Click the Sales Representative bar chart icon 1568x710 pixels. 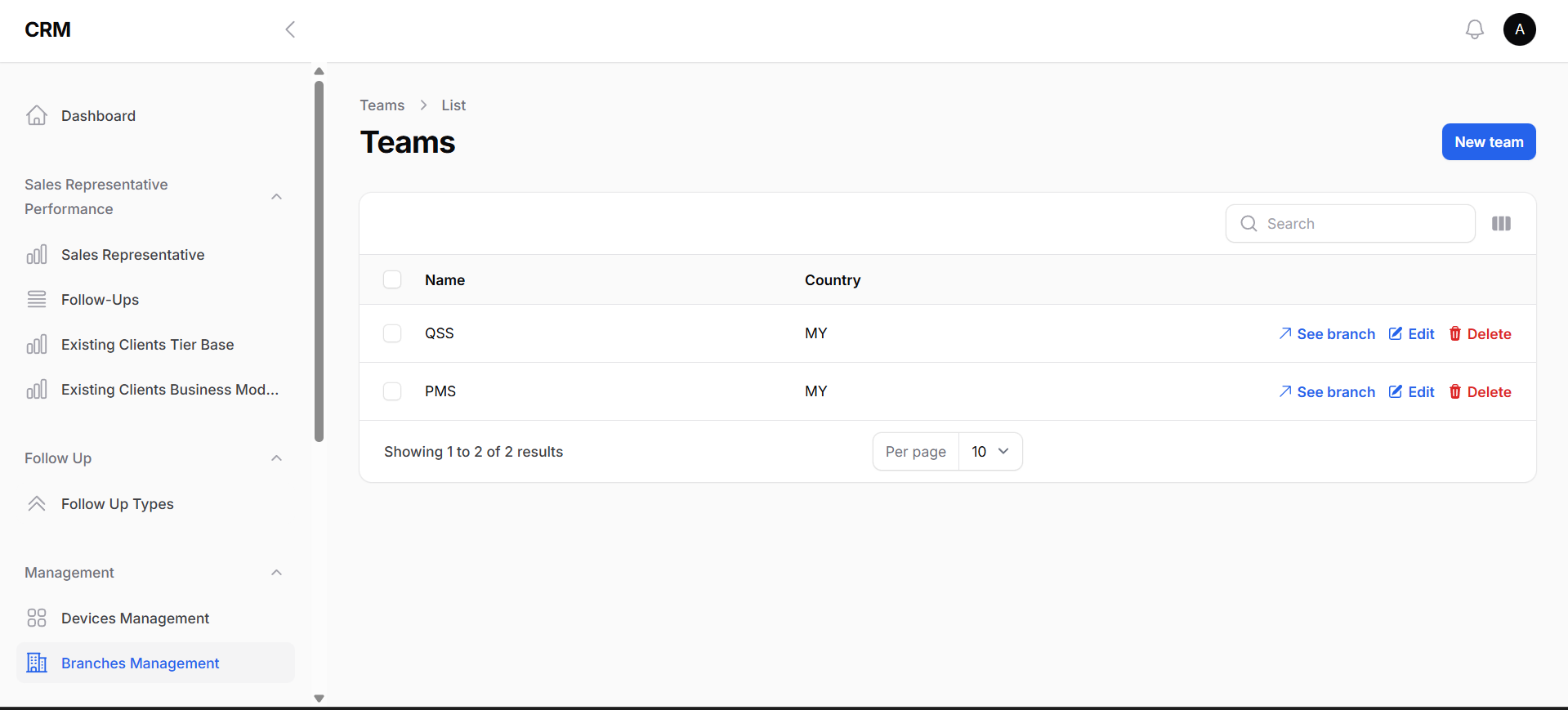tap(37, 254)
